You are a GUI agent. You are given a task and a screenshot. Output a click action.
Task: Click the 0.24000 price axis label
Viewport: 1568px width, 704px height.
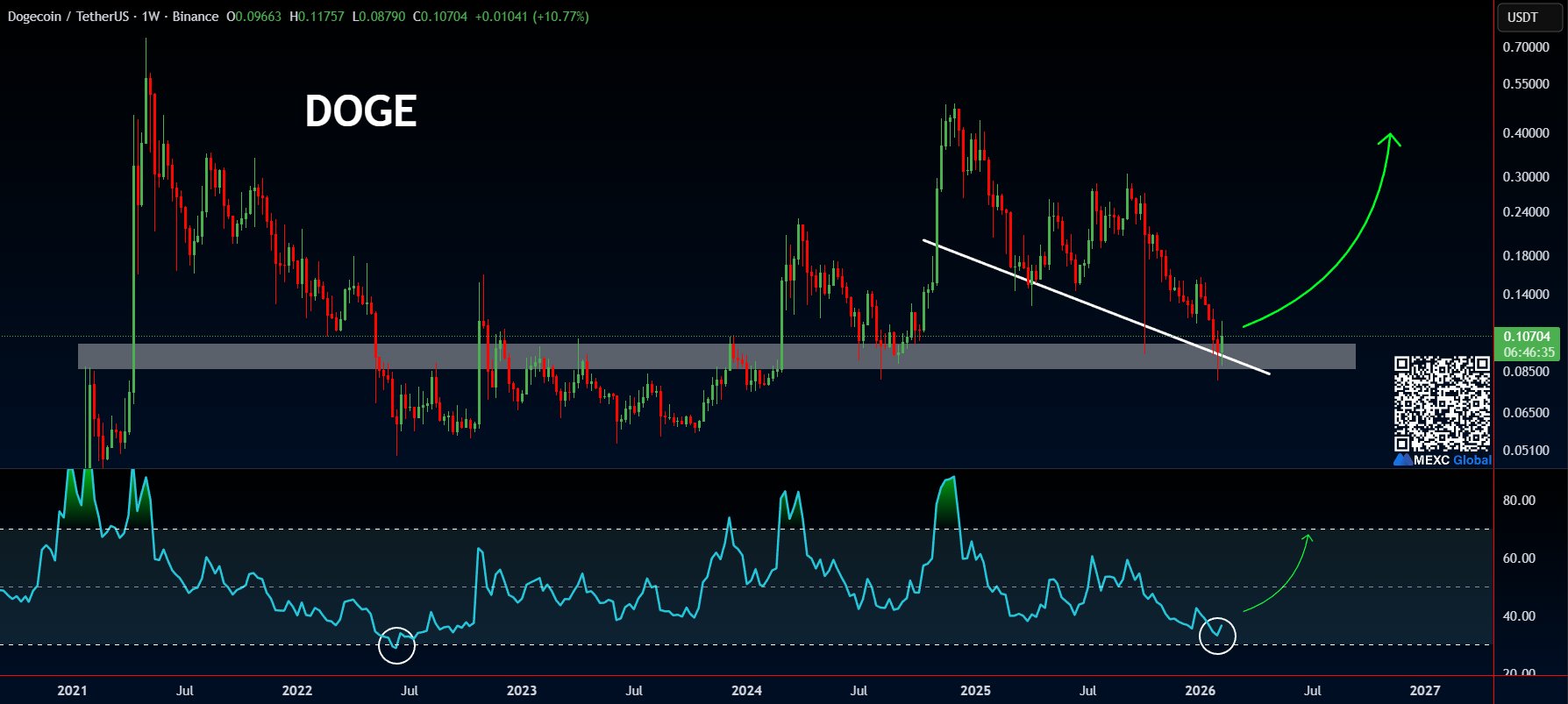coord(1526,212)
